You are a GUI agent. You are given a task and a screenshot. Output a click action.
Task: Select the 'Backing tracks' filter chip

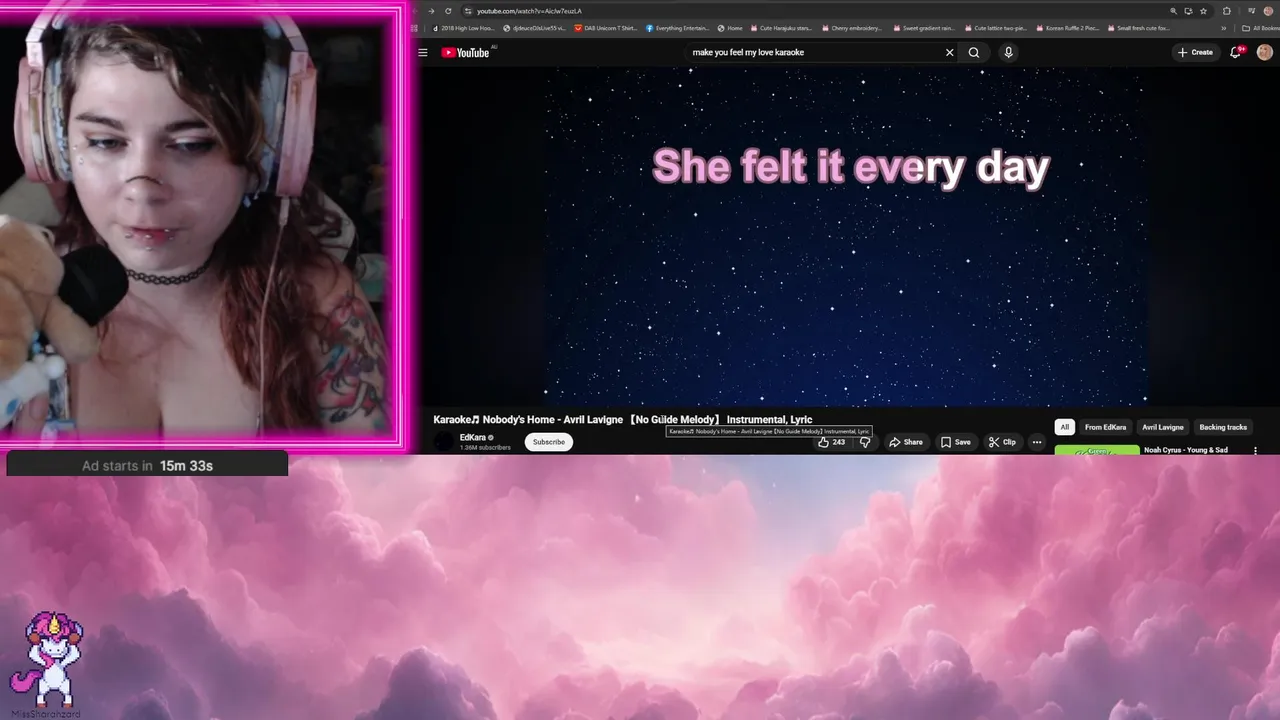coord(1223,427)
